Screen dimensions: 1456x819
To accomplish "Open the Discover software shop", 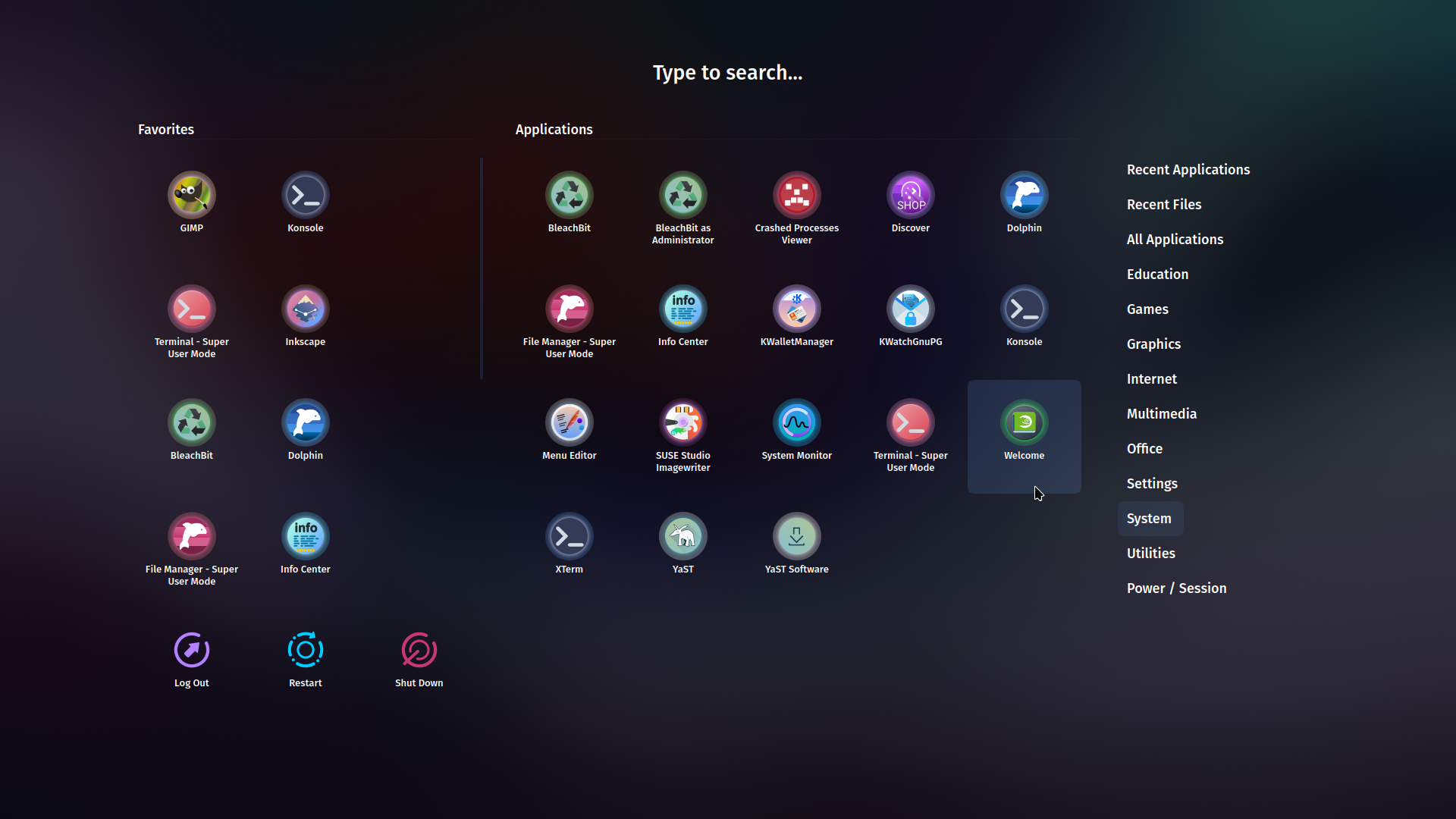I will [910, 202].
